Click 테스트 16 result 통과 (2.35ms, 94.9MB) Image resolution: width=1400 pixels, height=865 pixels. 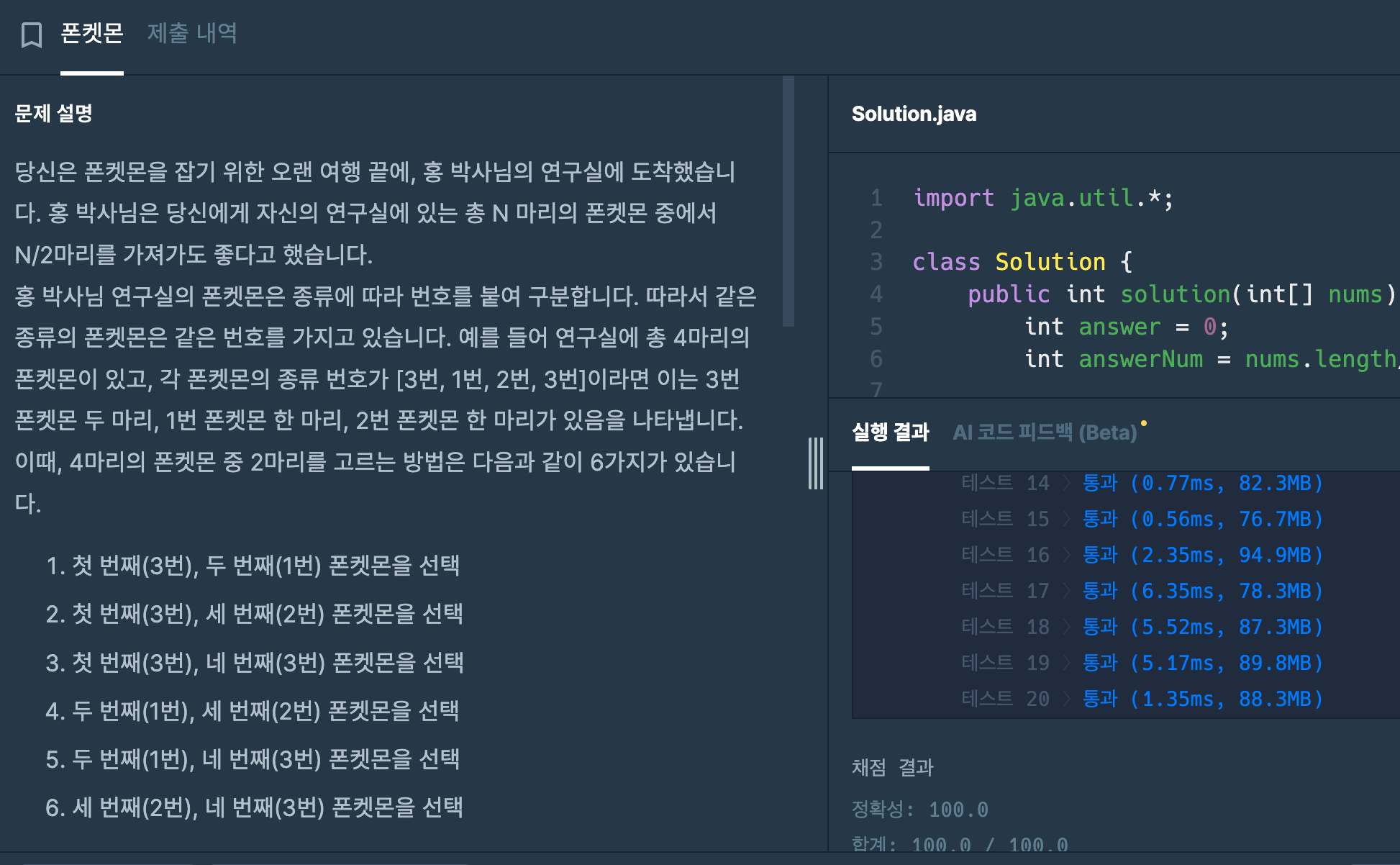point(1203,555)
